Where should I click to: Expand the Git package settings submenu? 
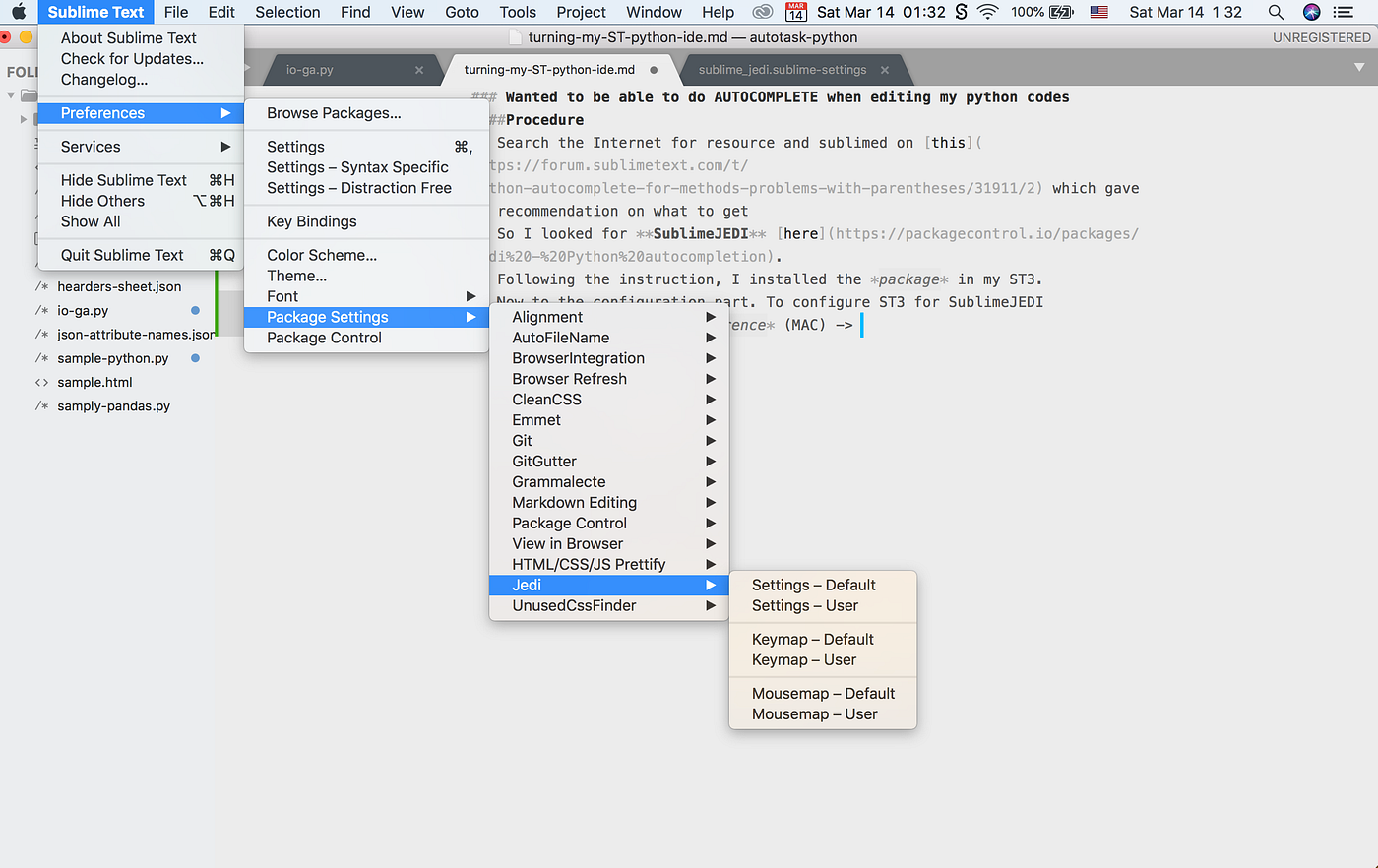click(711, 440)
